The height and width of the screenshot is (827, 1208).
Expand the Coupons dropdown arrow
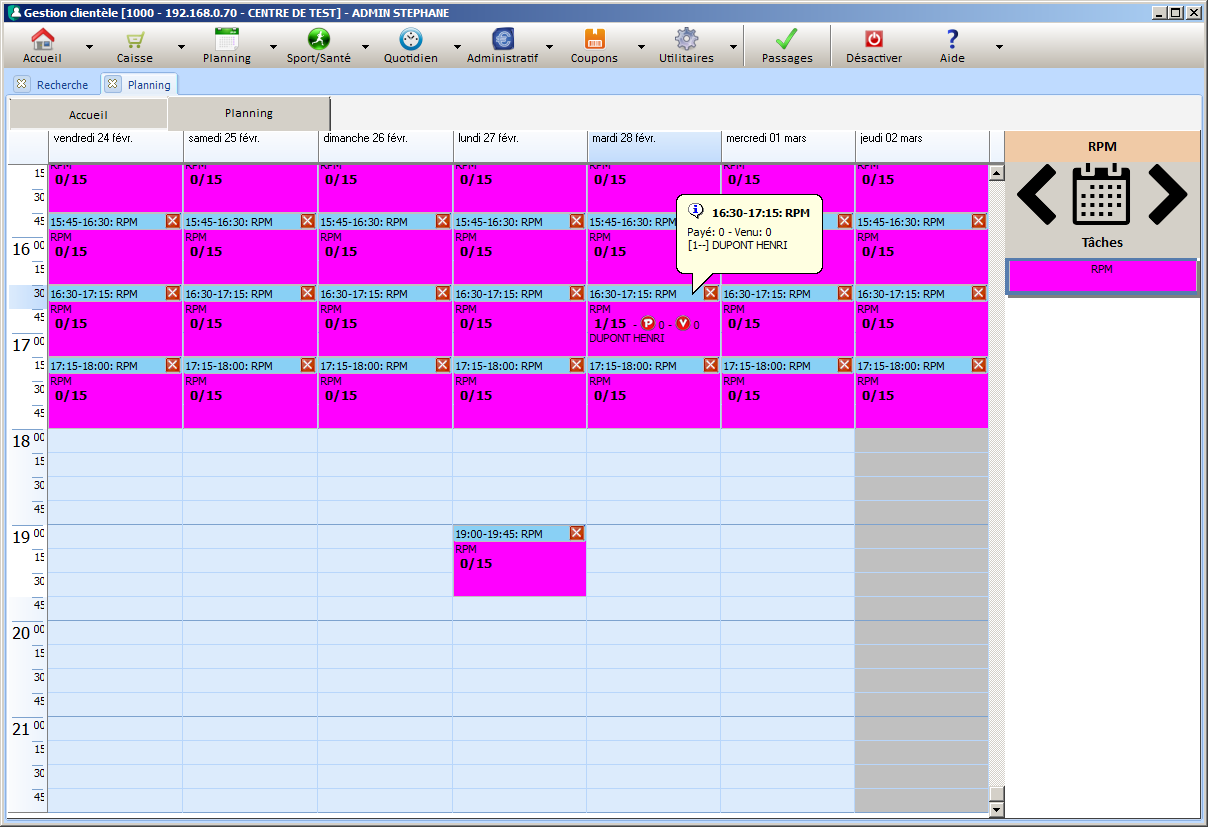point(641,46)
